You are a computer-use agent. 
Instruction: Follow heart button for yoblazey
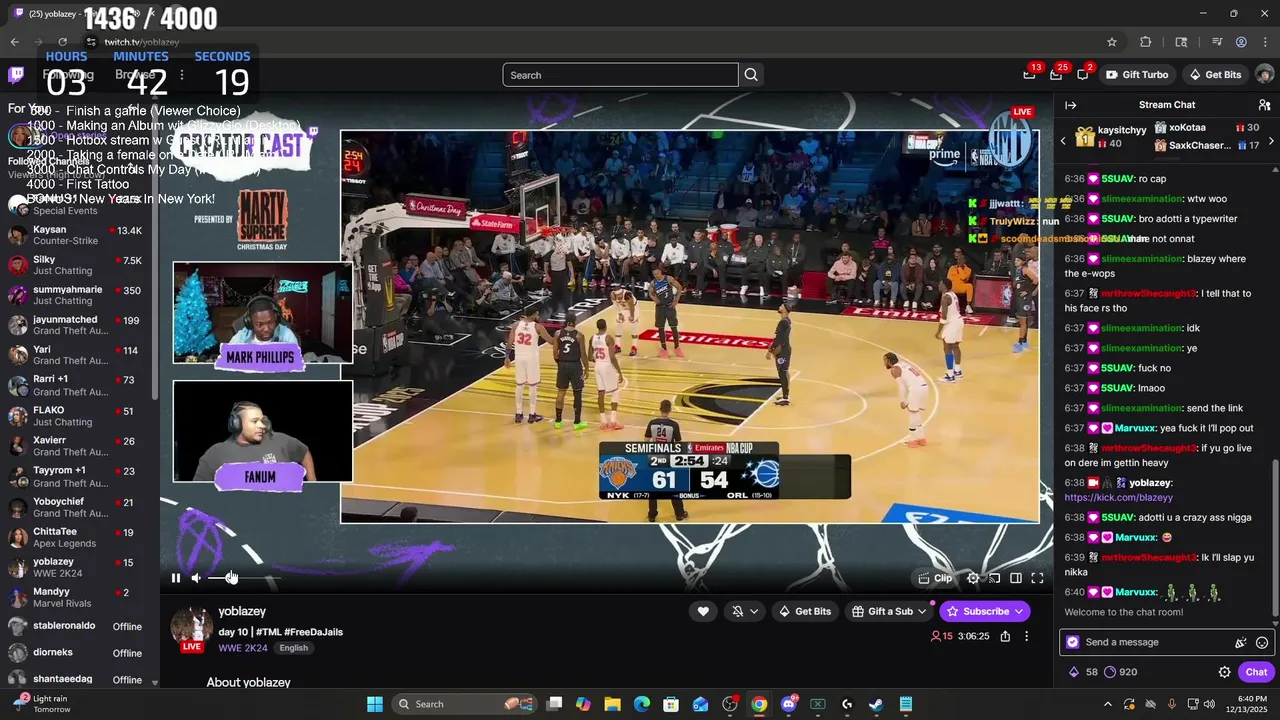point(703,611)
